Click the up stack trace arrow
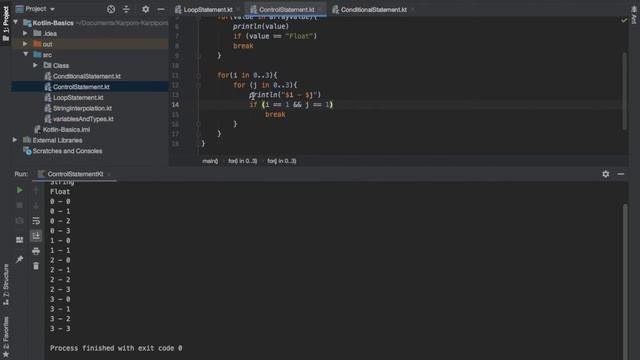Viewport: 640px width, 360px height. coord(36,190)
